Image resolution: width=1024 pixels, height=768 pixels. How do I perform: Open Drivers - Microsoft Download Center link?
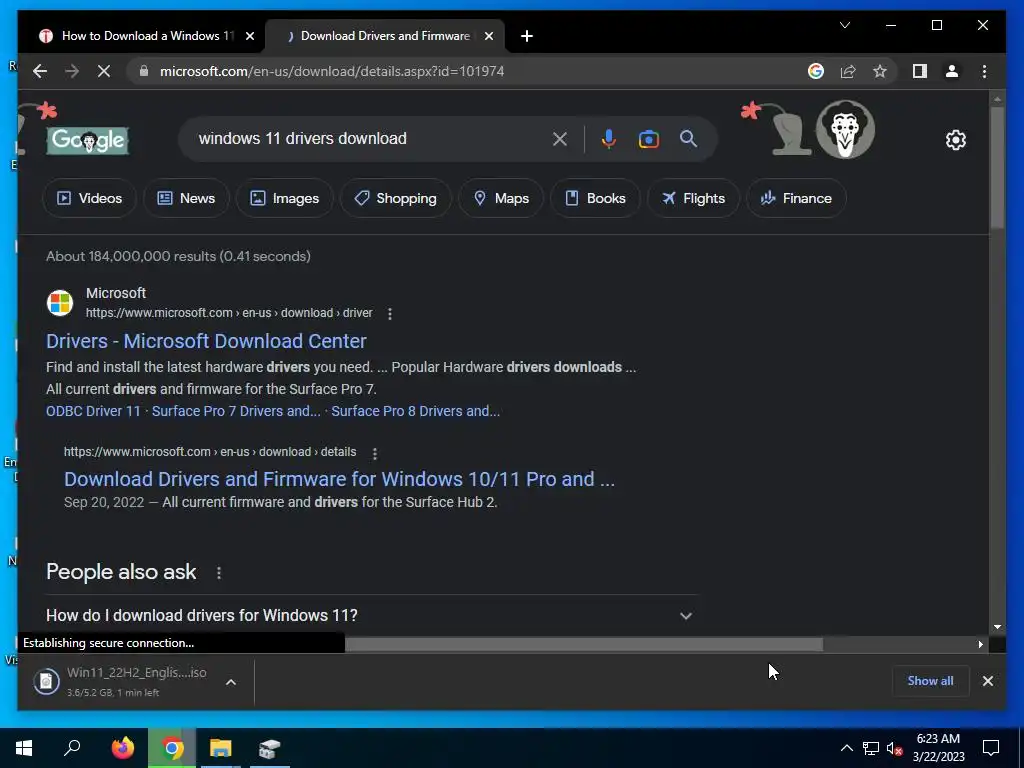[x=206, y=341]
